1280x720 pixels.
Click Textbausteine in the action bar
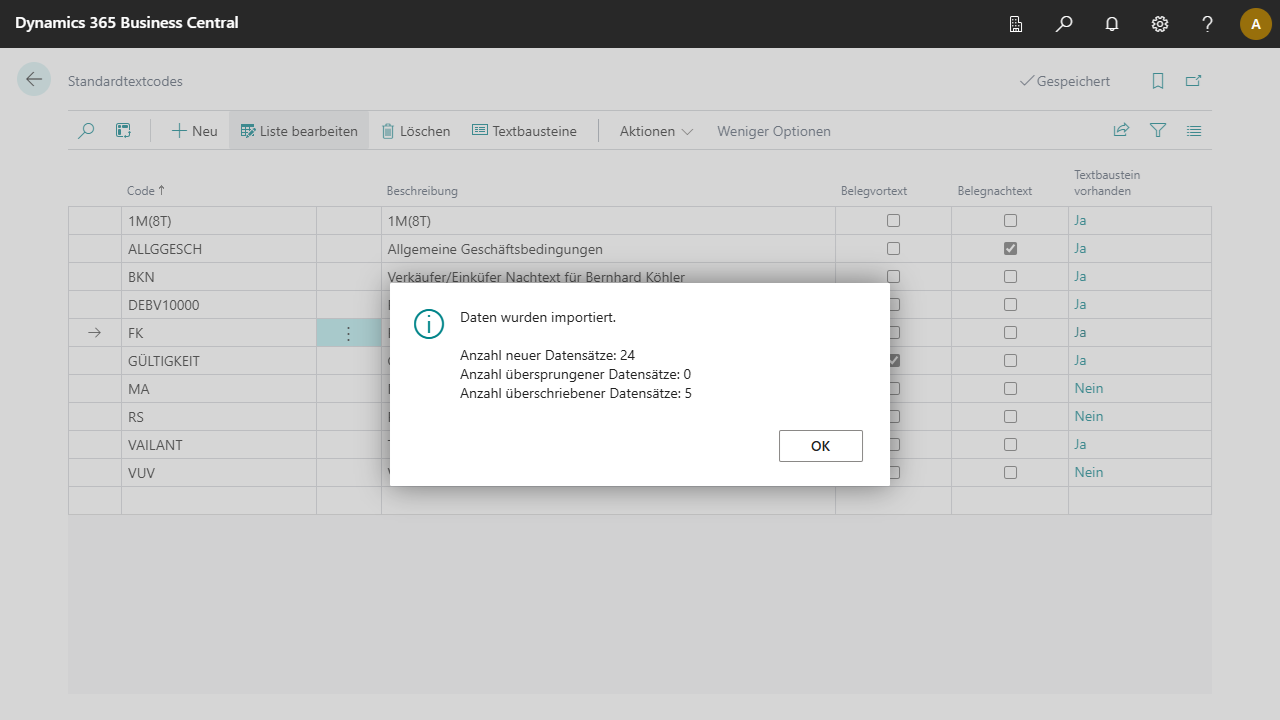(x=524, y=131)
